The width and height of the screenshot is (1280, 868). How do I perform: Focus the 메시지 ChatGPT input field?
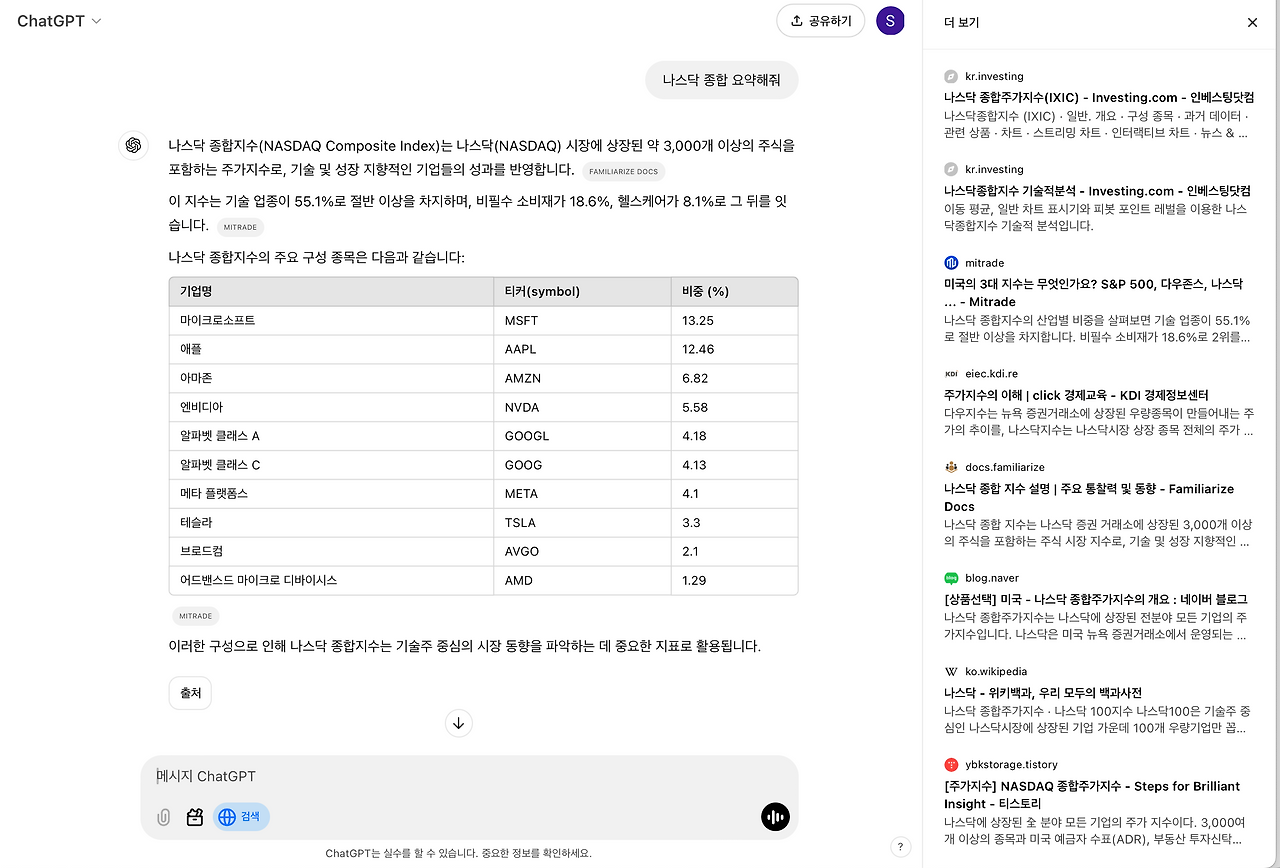pyautogui.click(x=469, y=776)
